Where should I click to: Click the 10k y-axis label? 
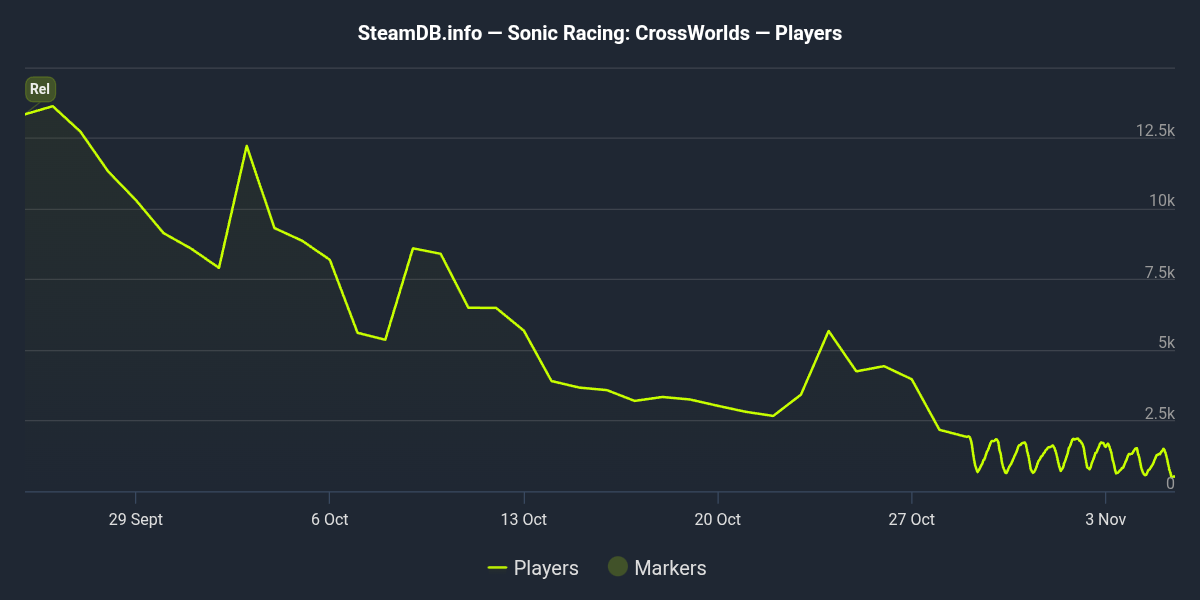click(1162, 201)
